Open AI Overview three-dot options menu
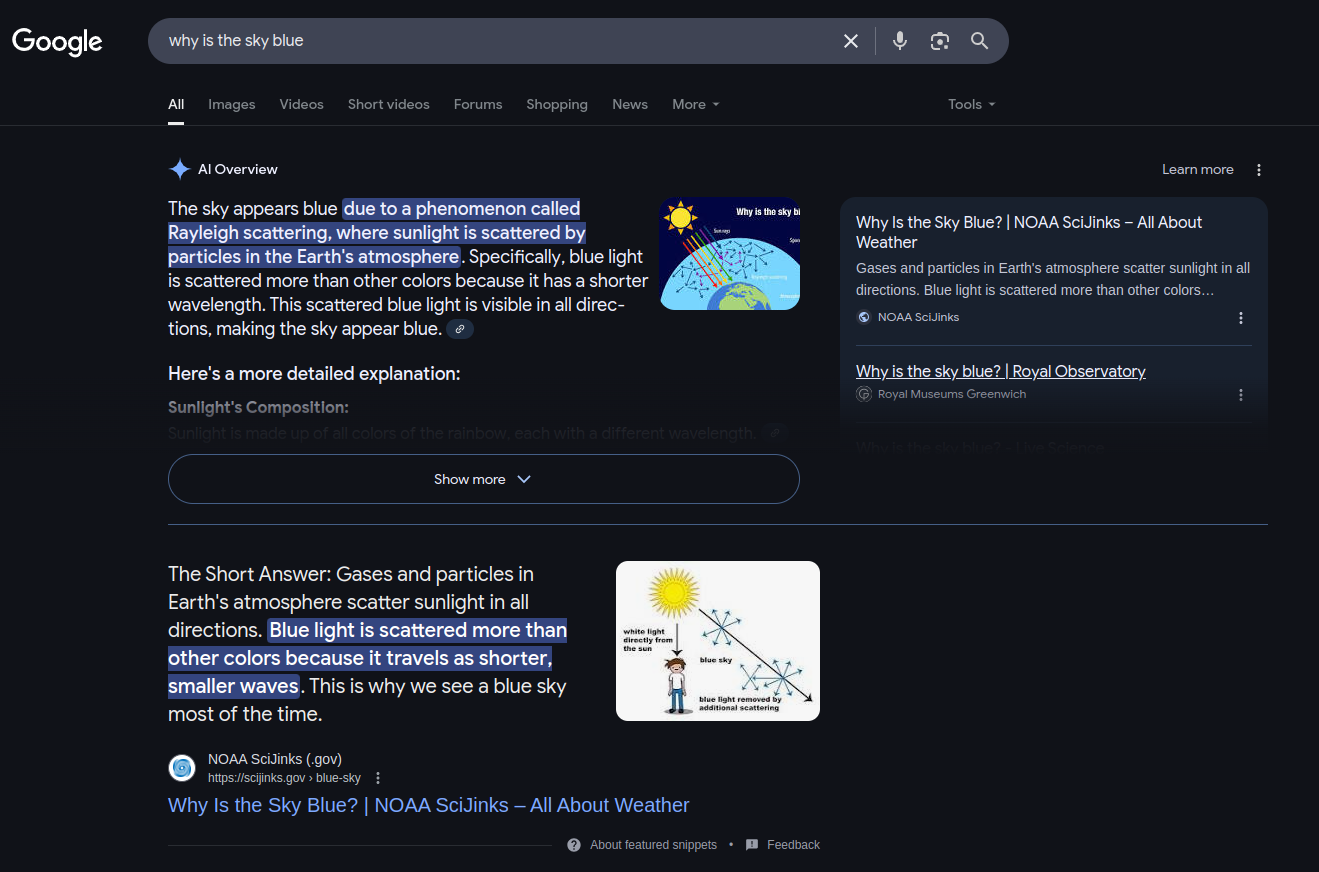This screenshot has width=1319, height=872. point(1259,170)
